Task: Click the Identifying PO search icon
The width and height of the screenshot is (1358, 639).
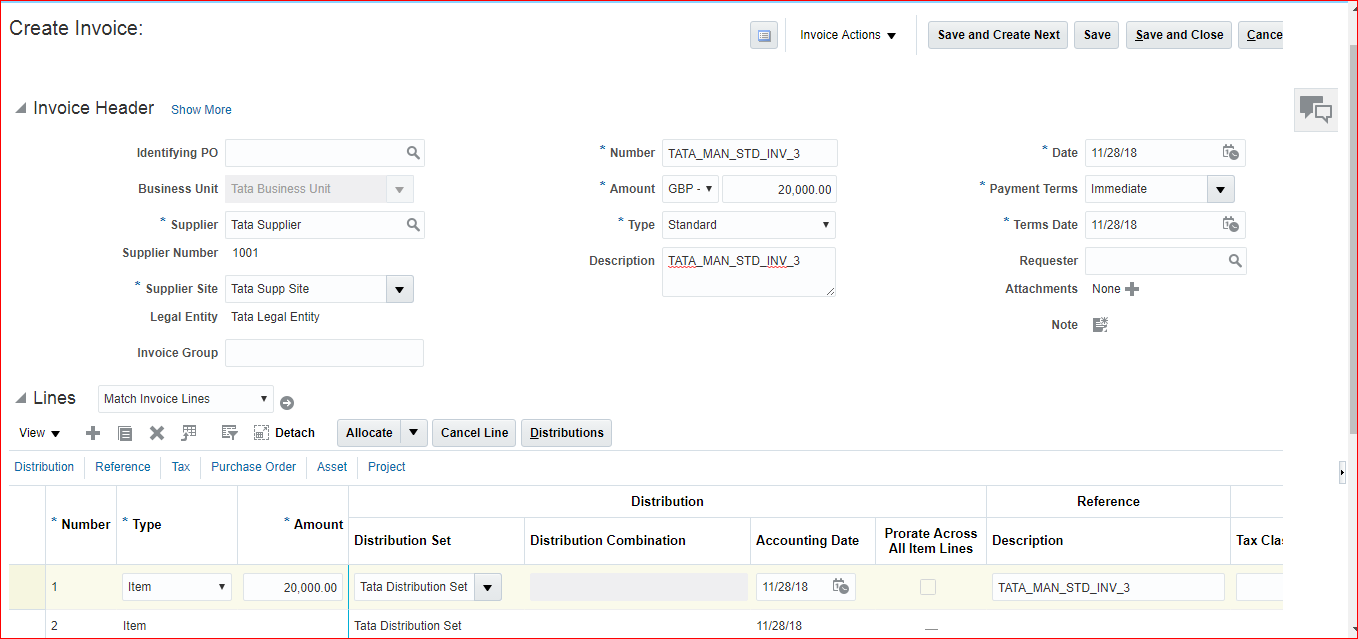Action: tap(413, 153)
